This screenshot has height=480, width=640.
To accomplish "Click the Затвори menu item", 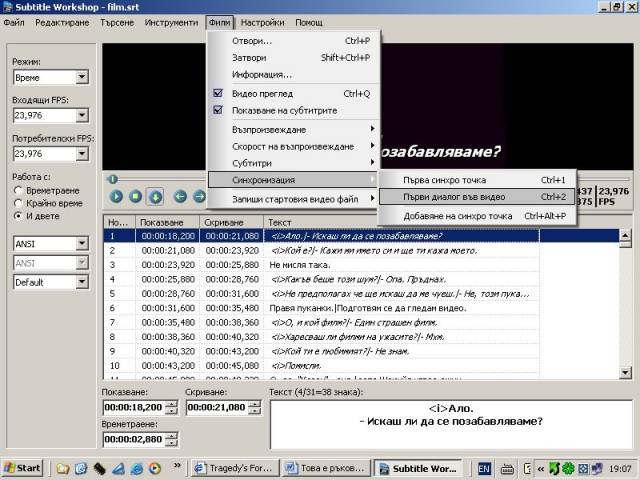I will pyautogui.click(x=293, y=58).
